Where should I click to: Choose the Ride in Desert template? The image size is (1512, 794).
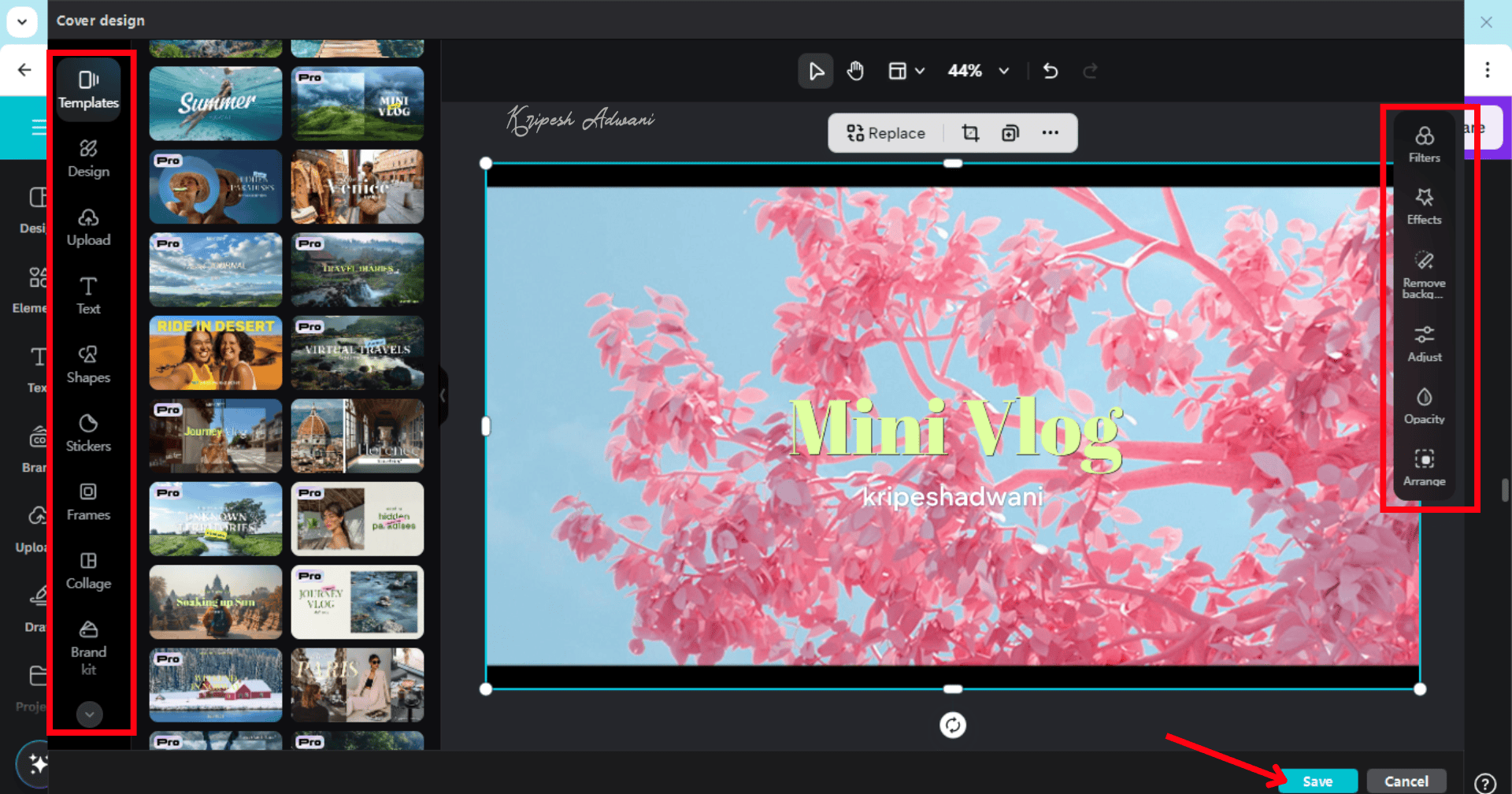(216, 353)
